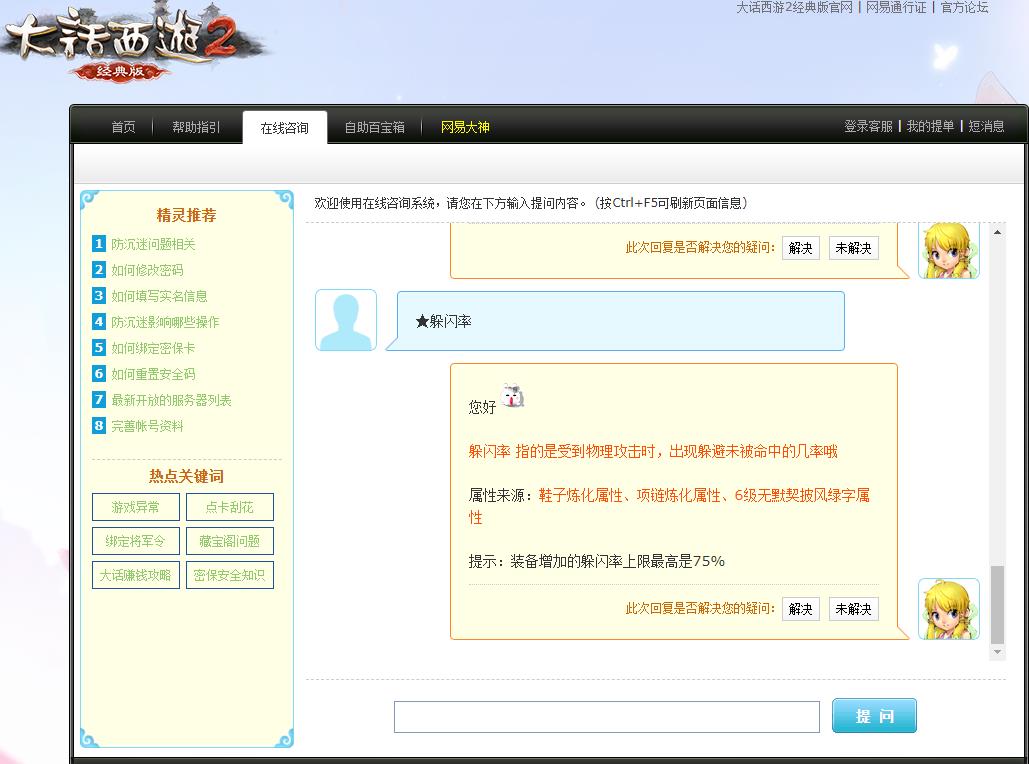
Task: Click the number 6 icon beside 如何重置安全码
Action: pyautogui.click(x=98, y=374)
